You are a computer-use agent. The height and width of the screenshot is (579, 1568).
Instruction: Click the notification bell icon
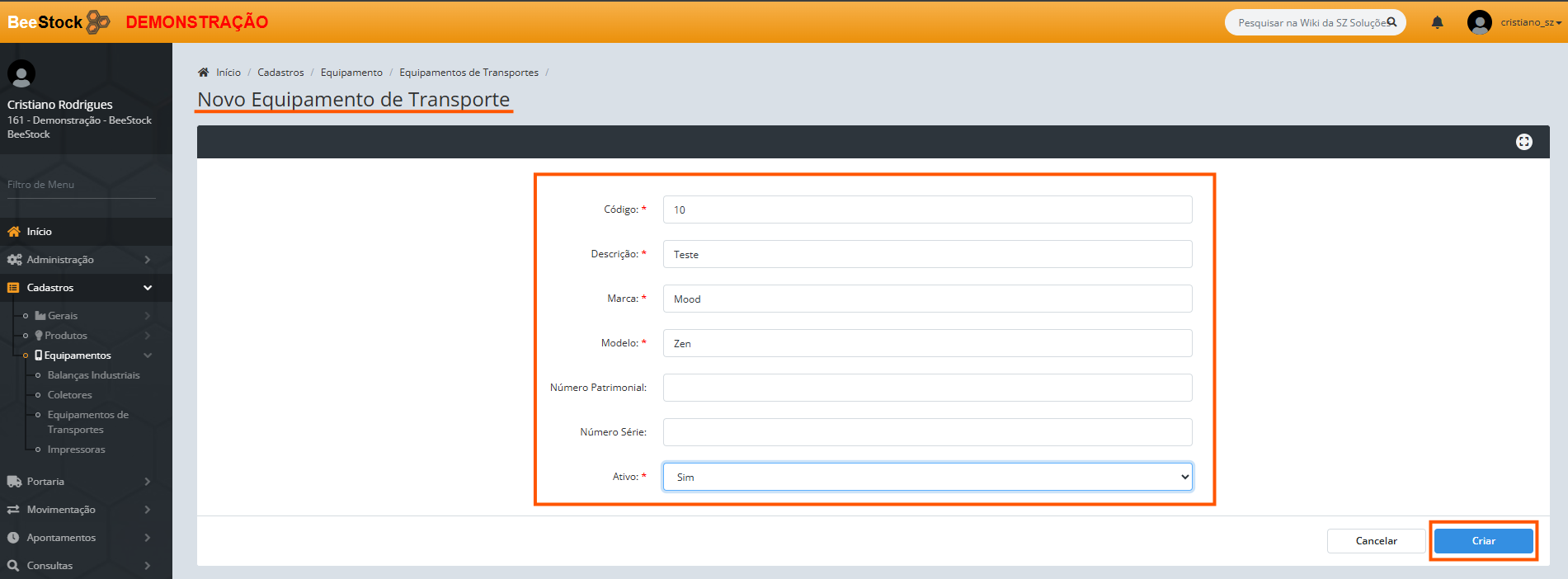coord(1437,22)
